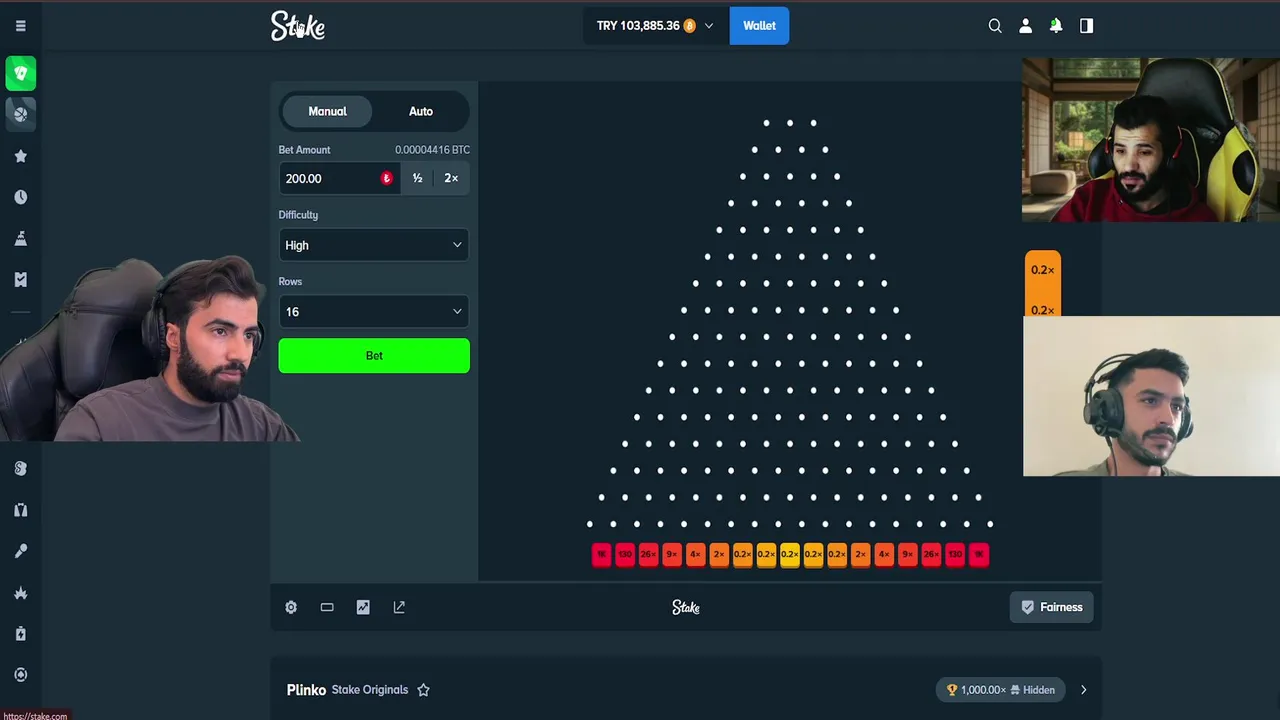The image size is (1280, 720).
Task: Open the green Casino sidebar icon
Action: click(20, 73)
